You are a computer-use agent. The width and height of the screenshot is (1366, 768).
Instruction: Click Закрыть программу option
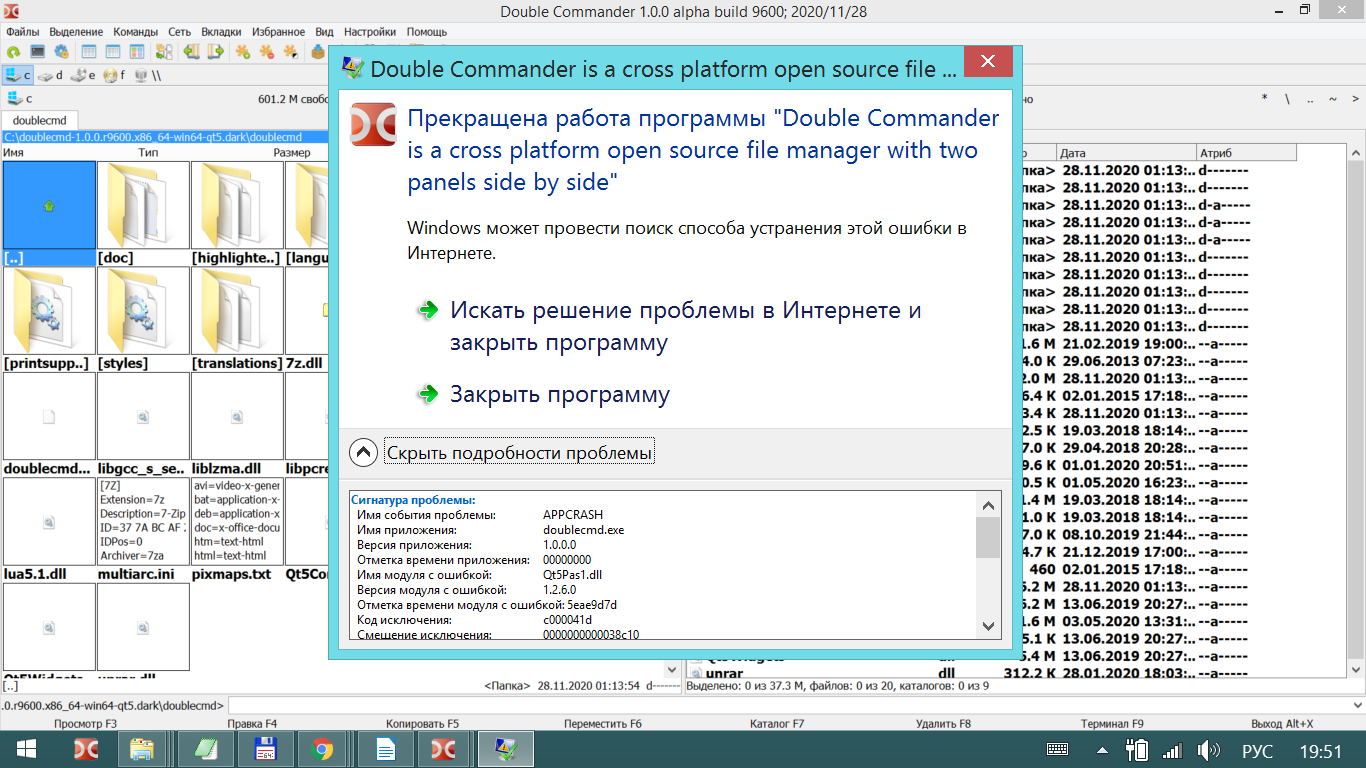coord(559,394)
